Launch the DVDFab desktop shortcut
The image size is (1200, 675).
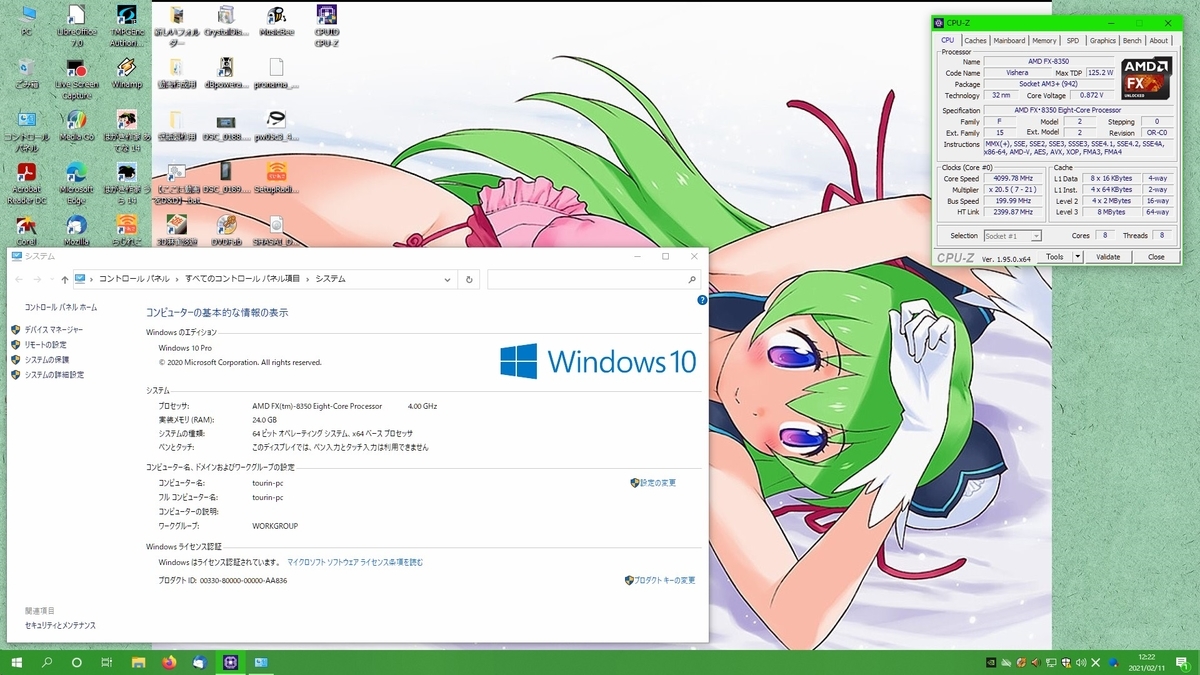pyautogui.click(x=226, y=229)
